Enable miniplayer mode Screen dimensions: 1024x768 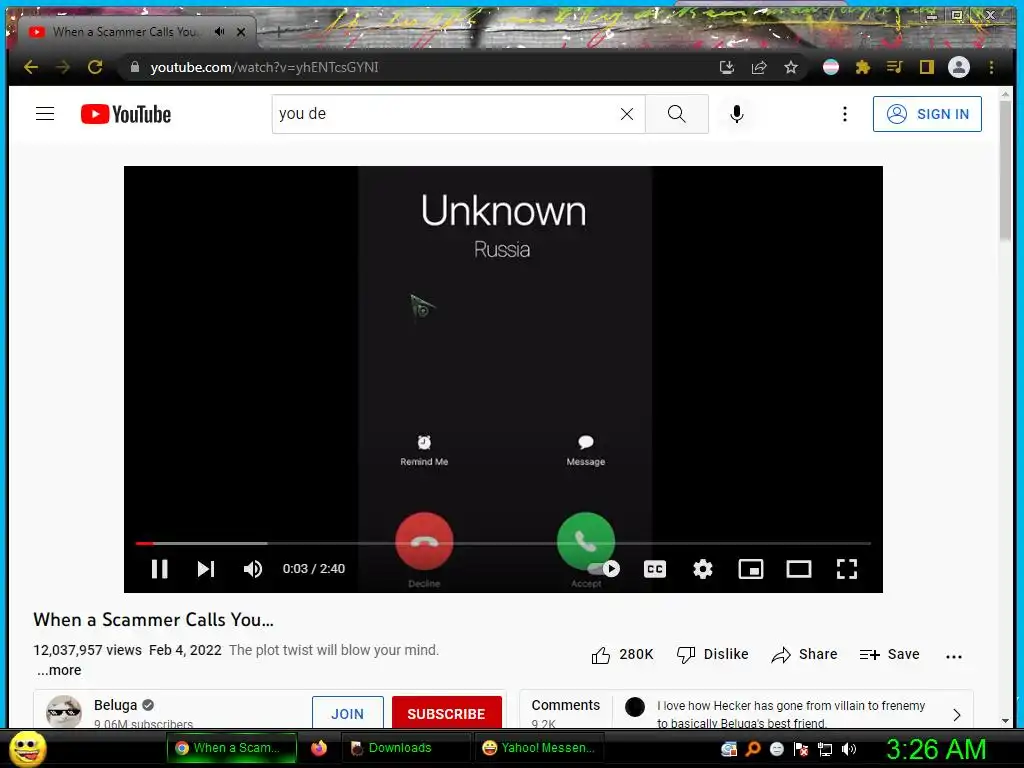tap(750, 569)
